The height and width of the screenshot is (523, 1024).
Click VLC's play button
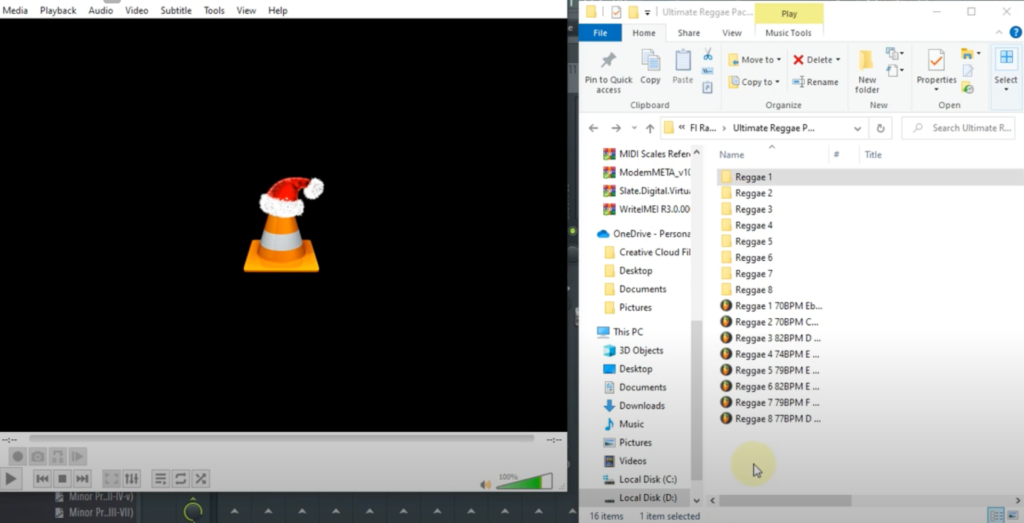tap(10, 479)
